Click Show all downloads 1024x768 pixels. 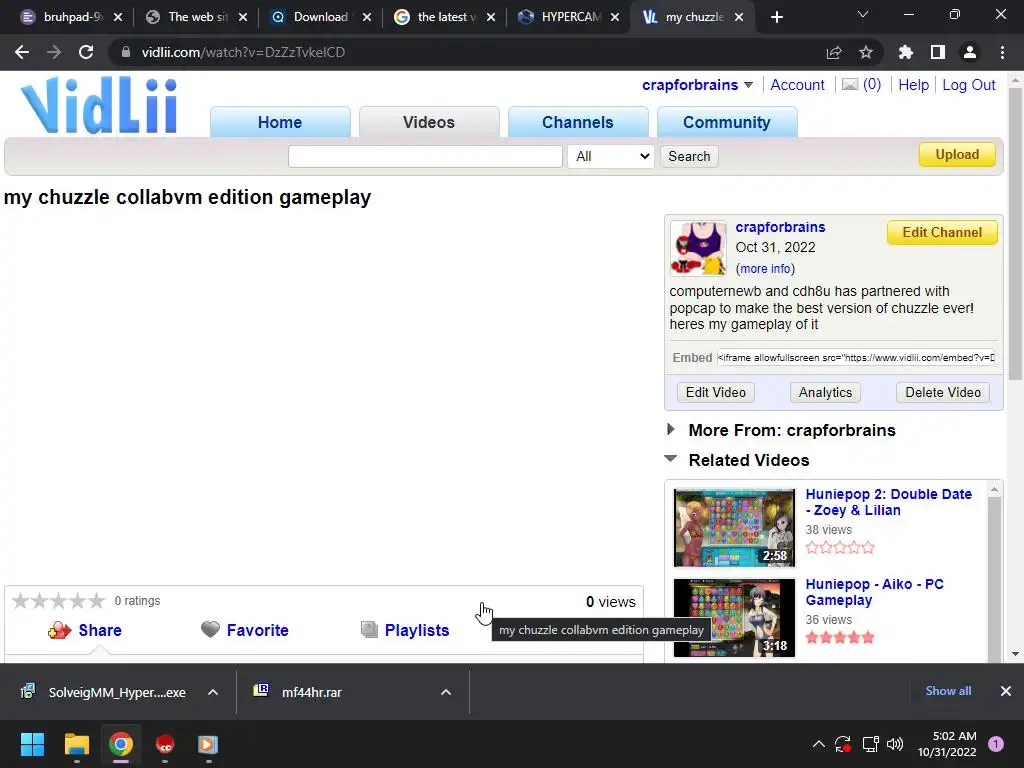pyautogui.click(x=948, y=691)
